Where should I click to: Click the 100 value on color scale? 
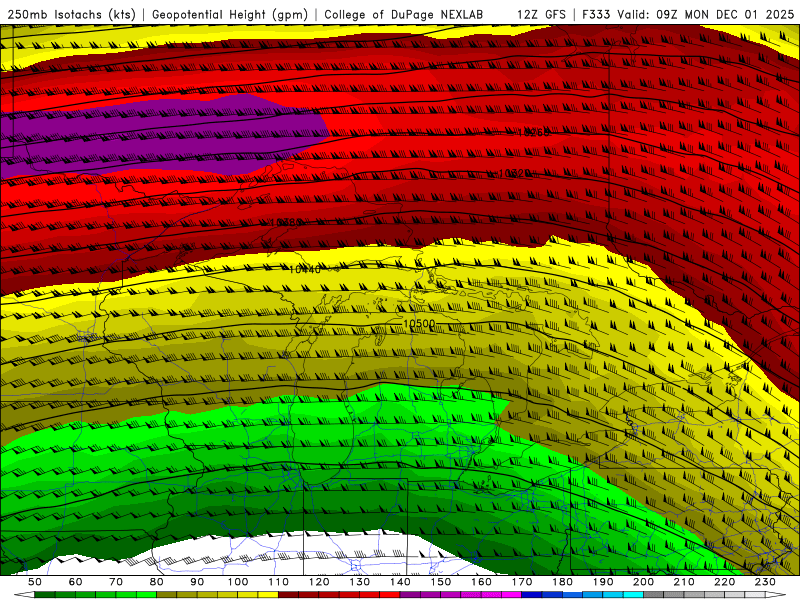(x=238, y=582)
